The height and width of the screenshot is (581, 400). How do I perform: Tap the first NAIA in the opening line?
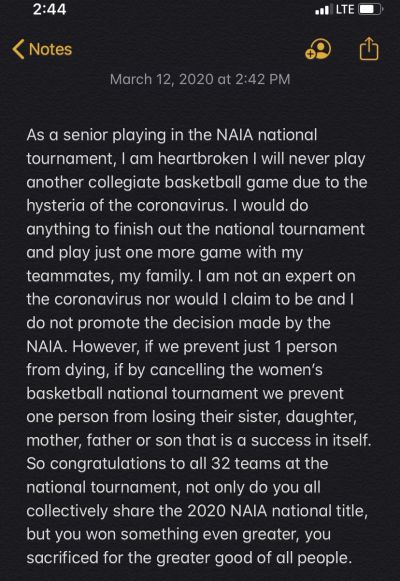pyautogui.click(x=234, y=135)
